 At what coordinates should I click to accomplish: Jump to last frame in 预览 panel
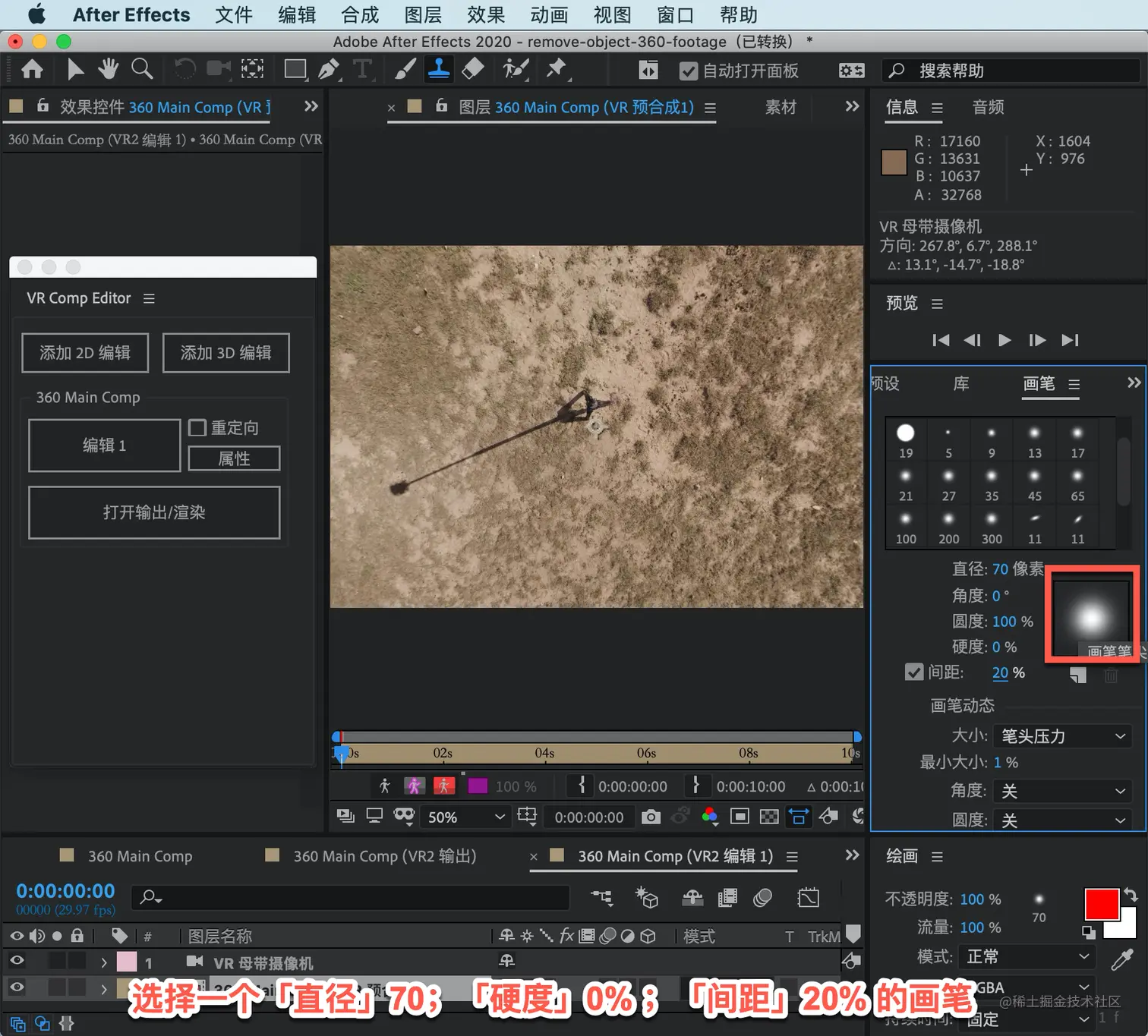pos(1070,340)
